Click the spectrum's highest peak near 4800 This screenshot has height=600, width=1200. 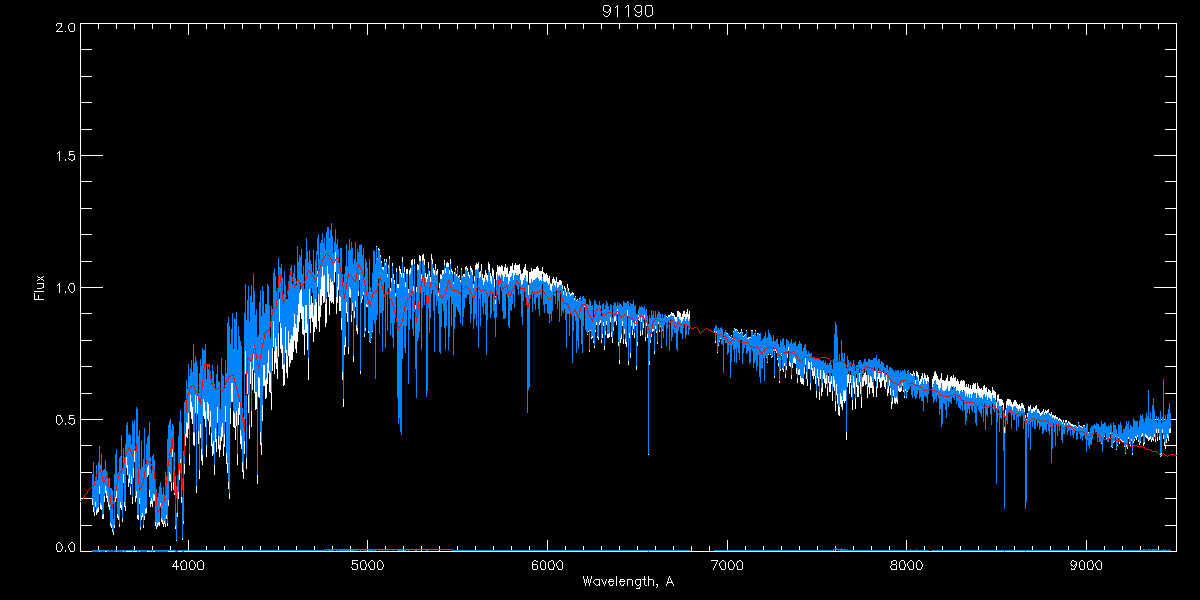click(330, 226)
